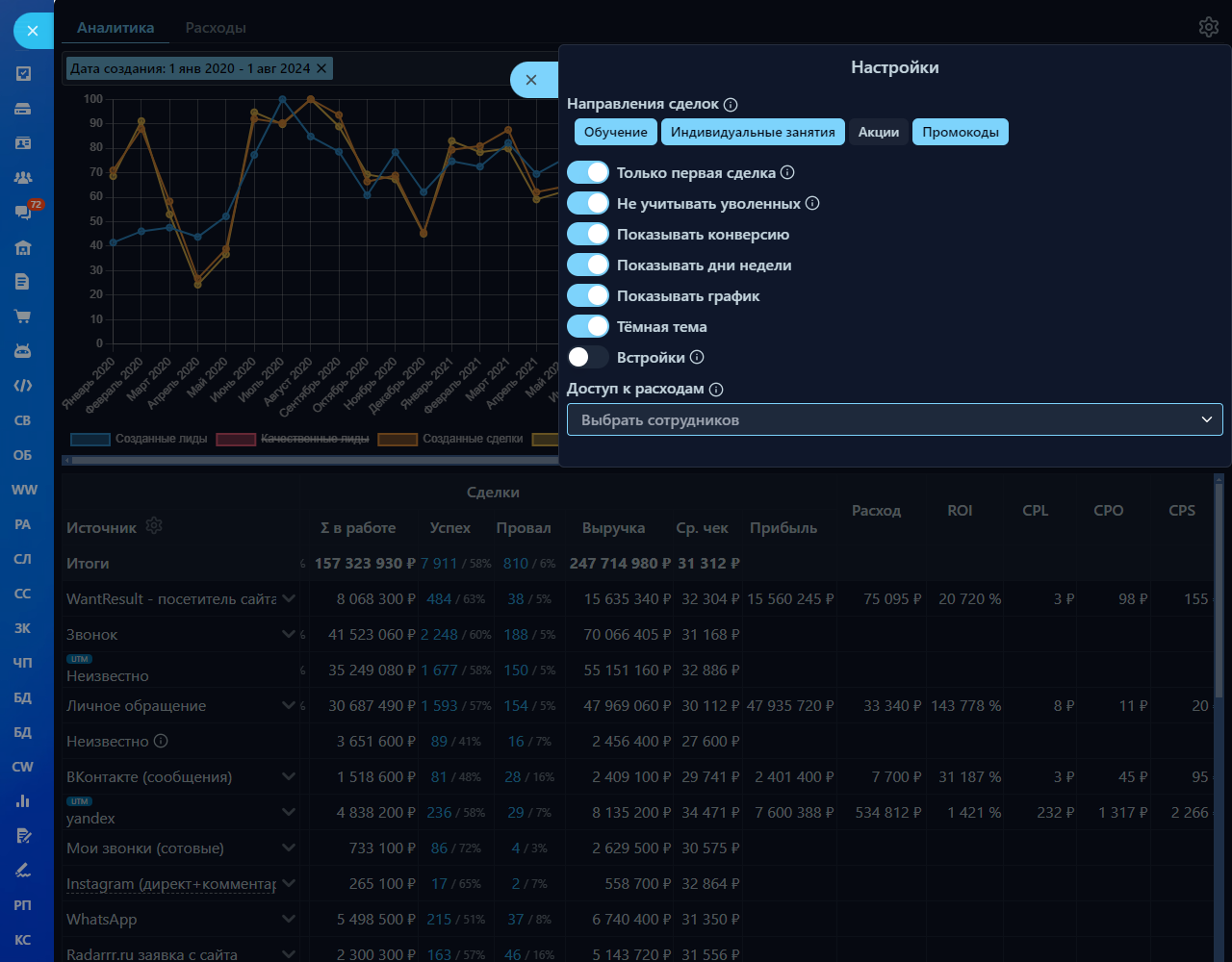
Task: Enable the Встройки toggle
Action: (588, 358)
